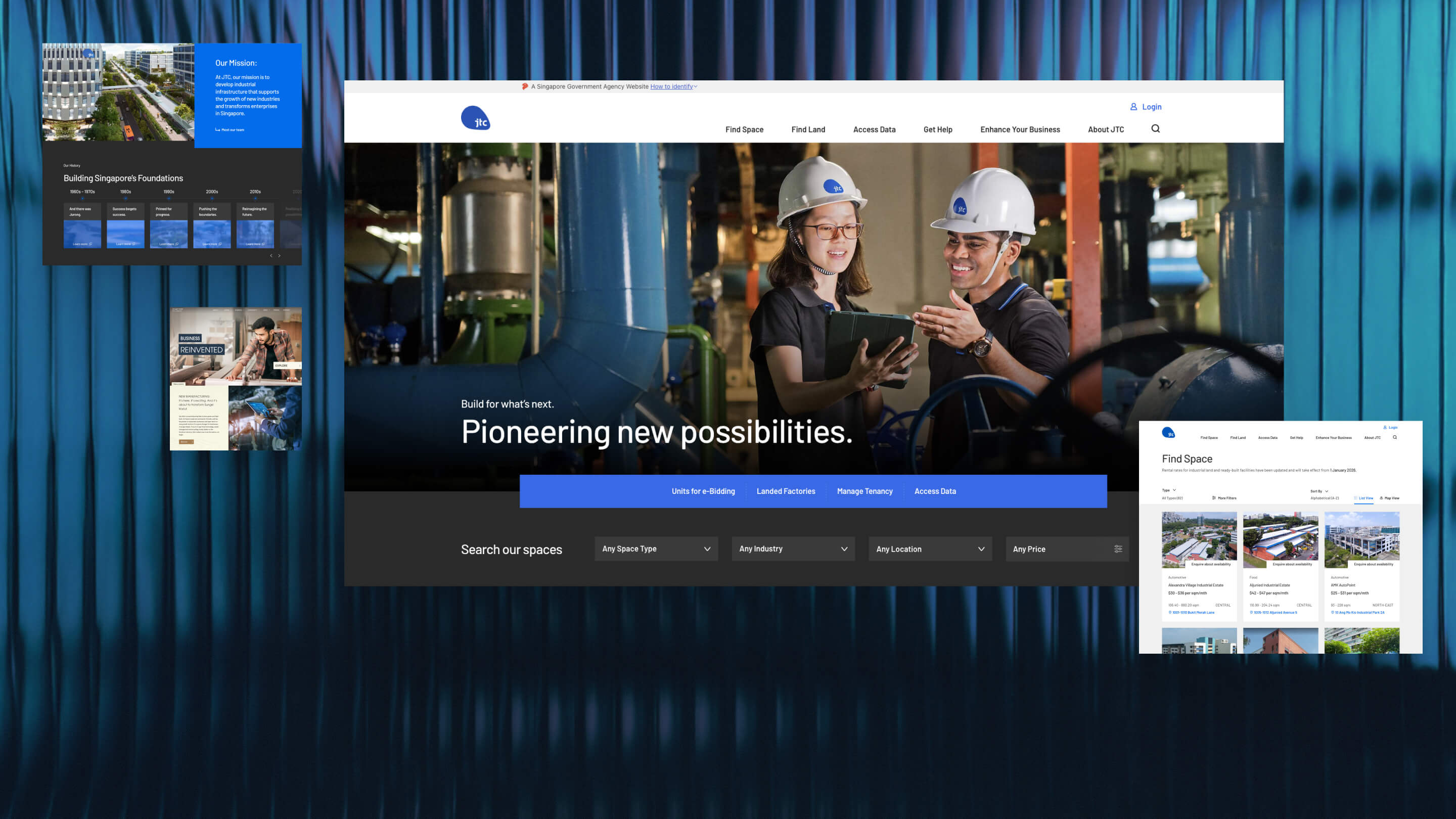Expand the Any Industry dropdown

click(x=792, y=549)
